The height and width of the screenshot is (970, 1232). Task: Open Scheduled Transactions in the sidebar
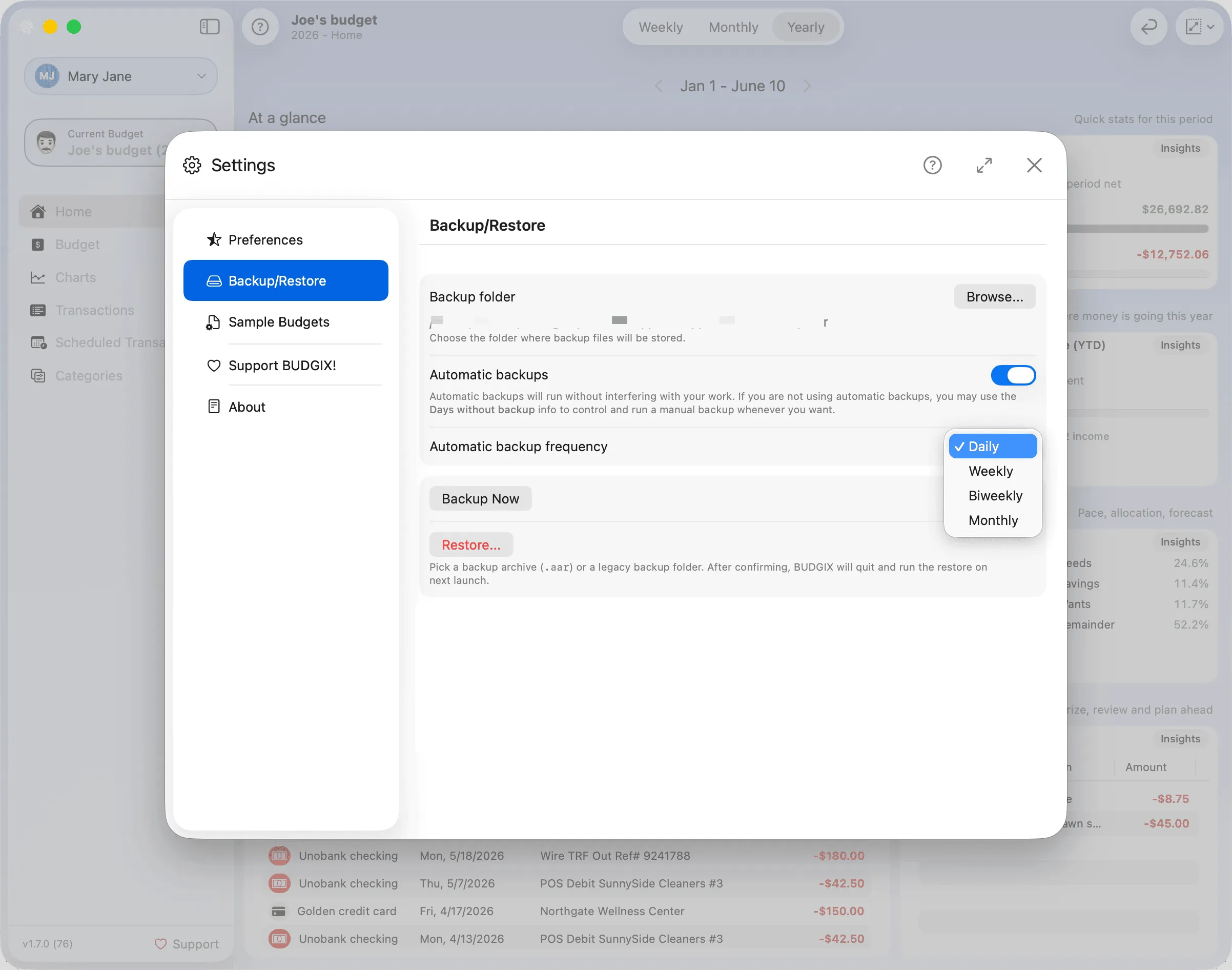(92, 342)
